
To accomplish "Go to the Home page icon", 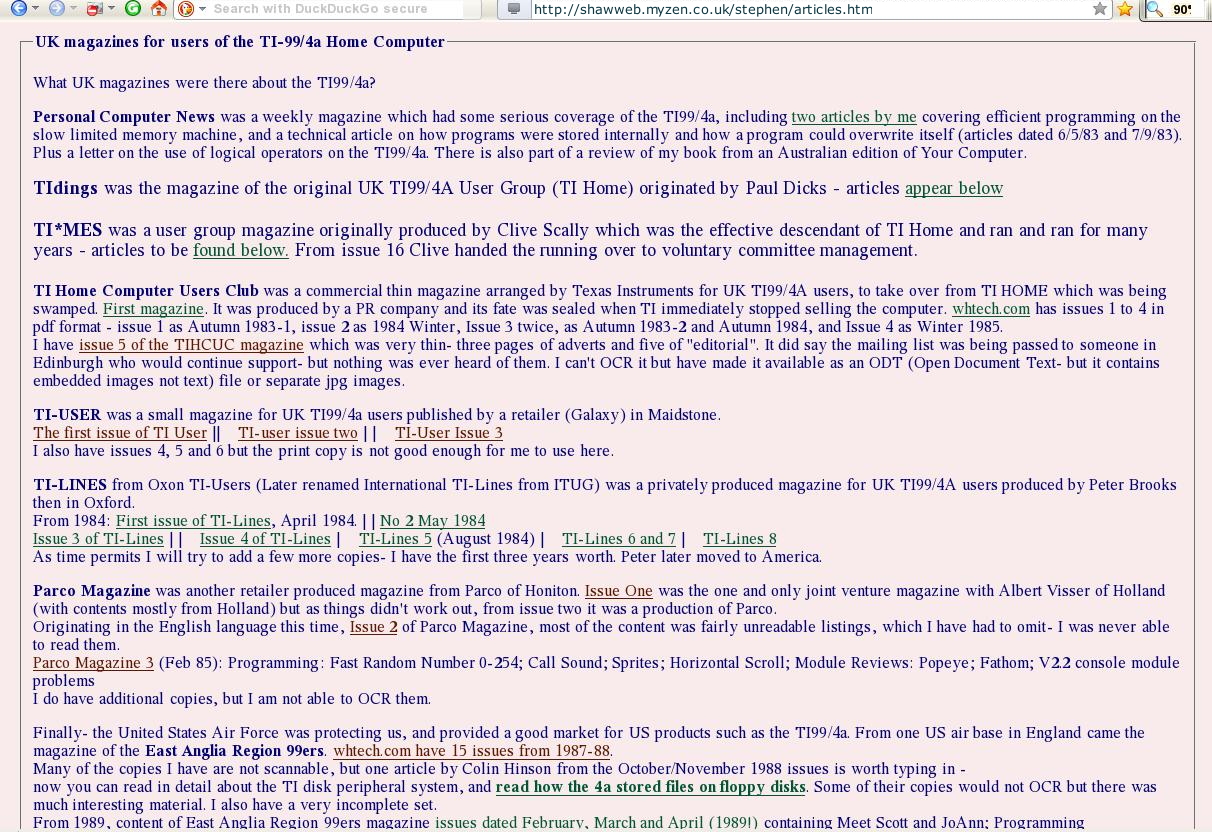I will (x=158, y=8).
